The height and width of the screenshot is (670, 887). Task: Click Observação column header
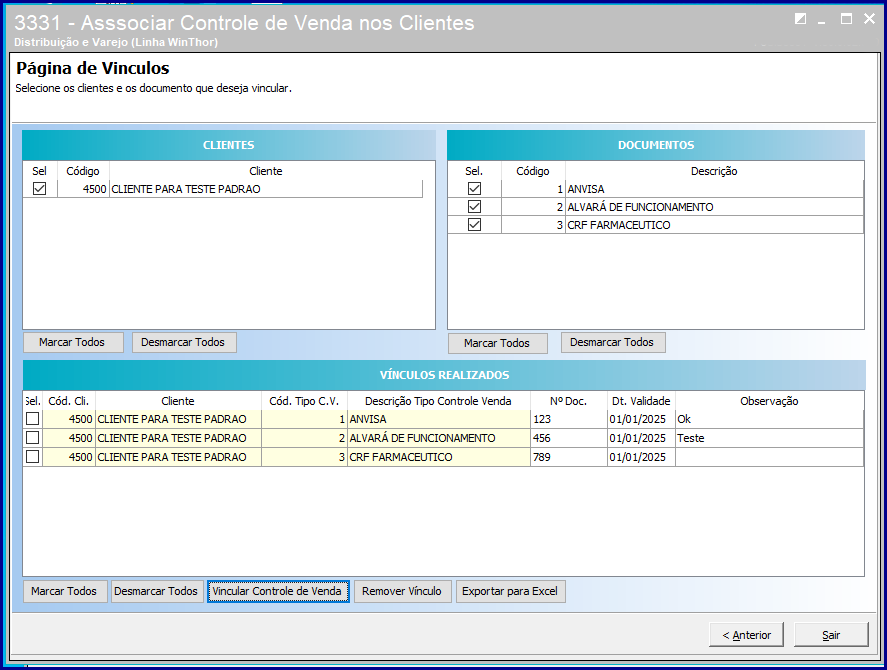[769, 401]
